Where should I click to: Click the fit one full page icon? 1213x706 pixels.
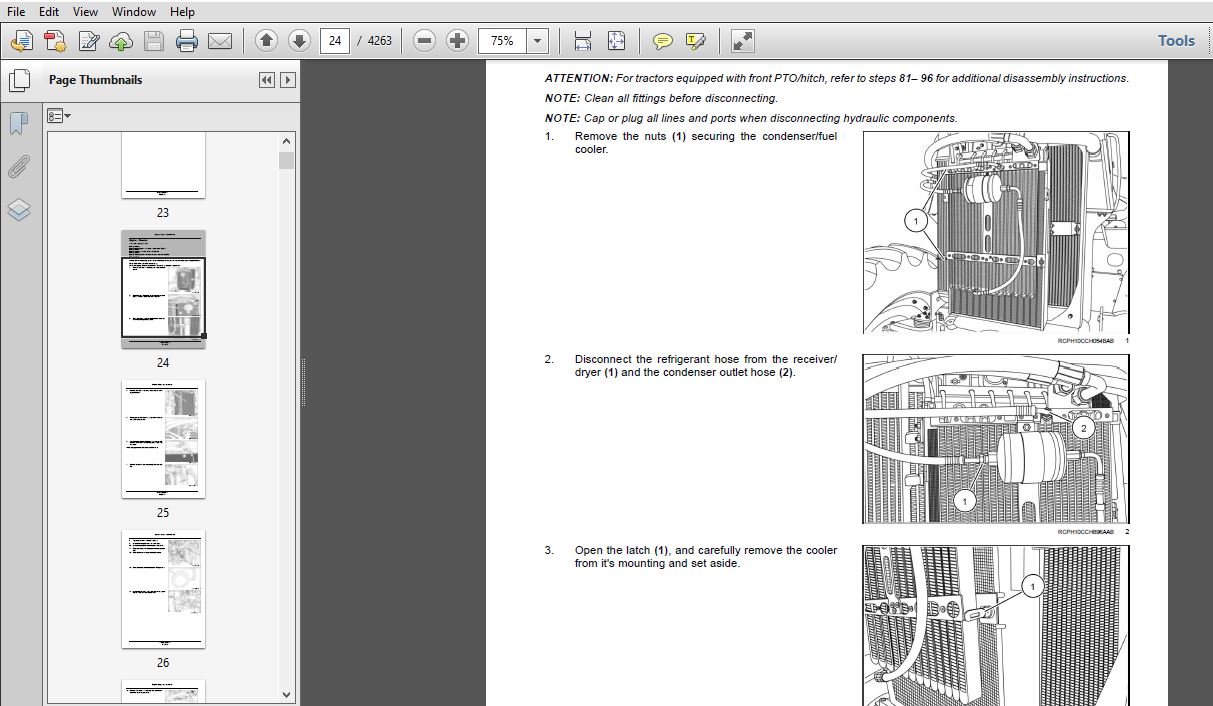pos(616,41)
